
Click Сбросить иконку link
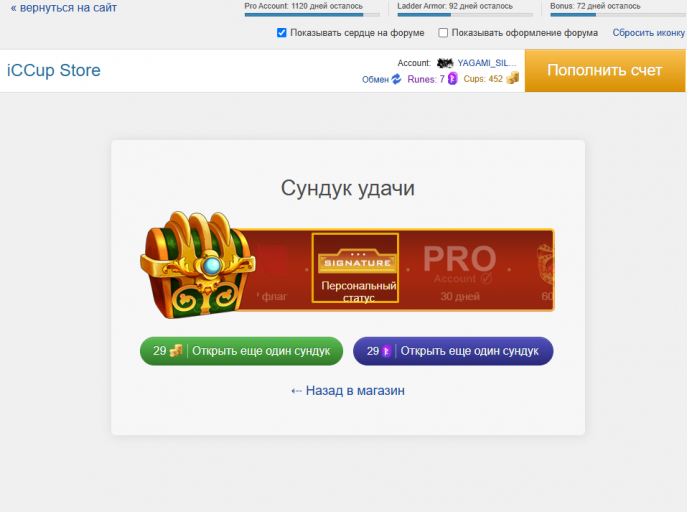tap(648, 33)
